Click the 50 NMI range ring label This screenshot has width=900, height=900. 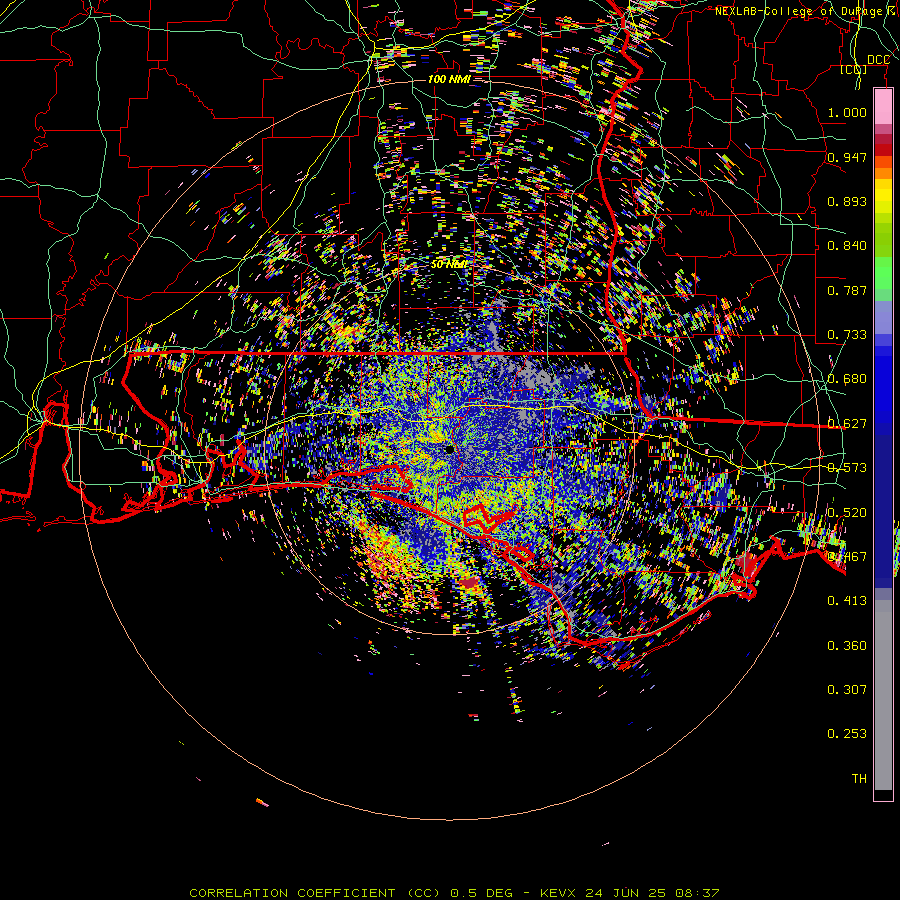[x=449, y=264]
